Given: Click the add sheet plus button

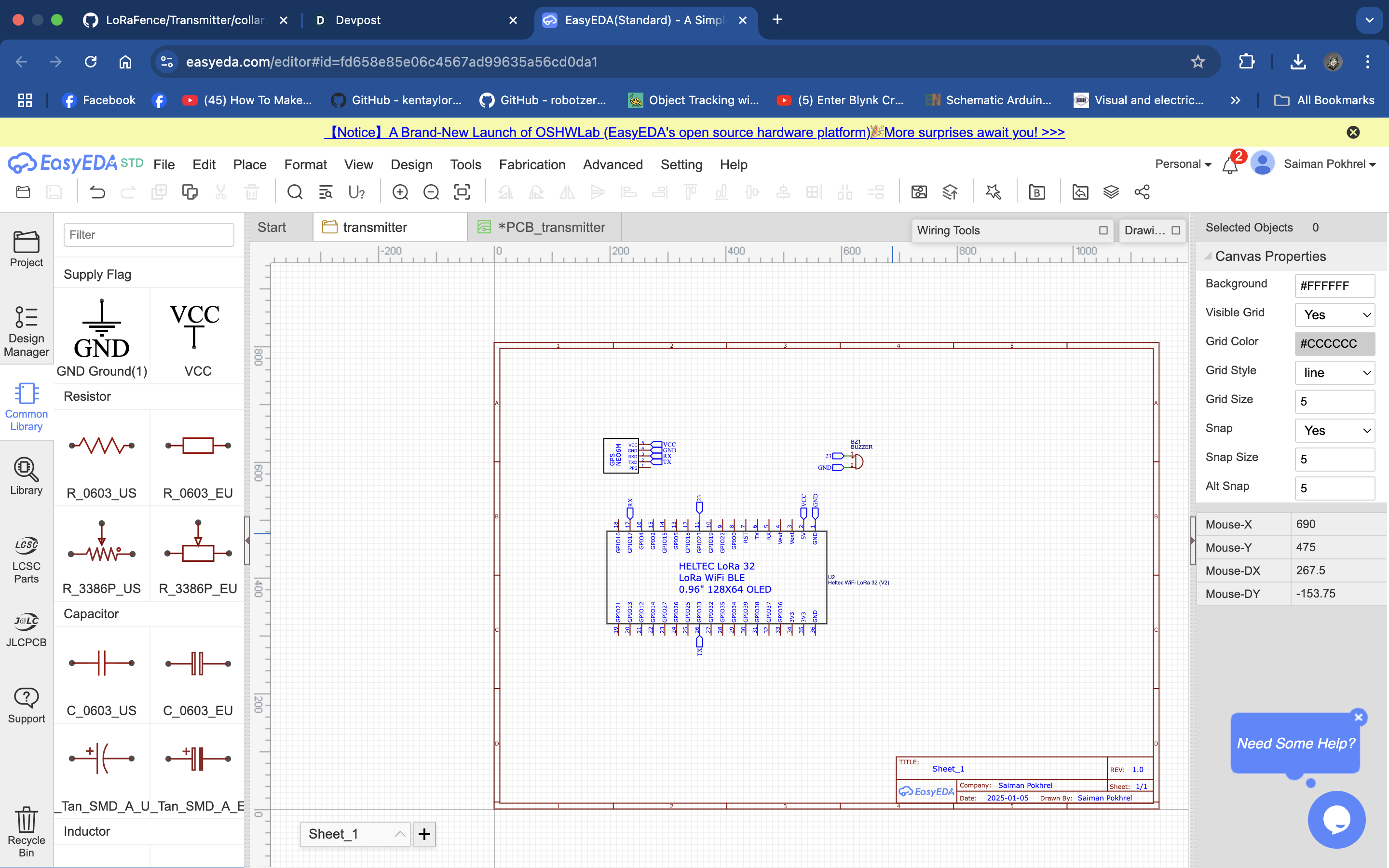Looking at the screenshot, I should point(424,834).
